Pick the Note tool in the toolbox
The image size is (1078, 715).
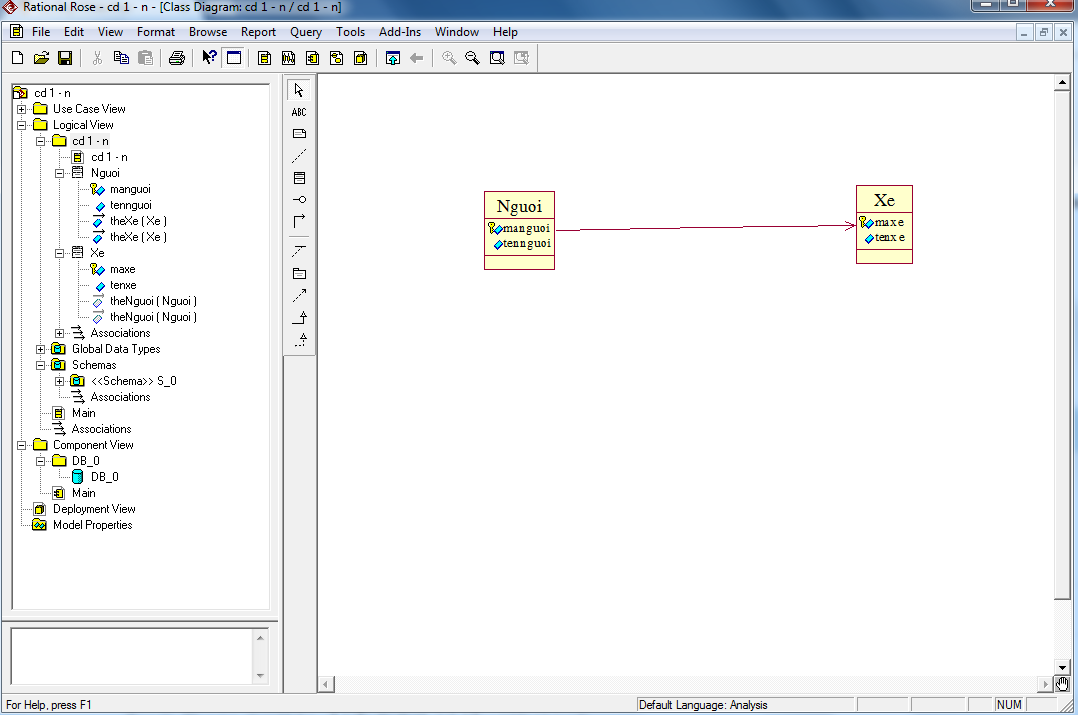(299, 134)
